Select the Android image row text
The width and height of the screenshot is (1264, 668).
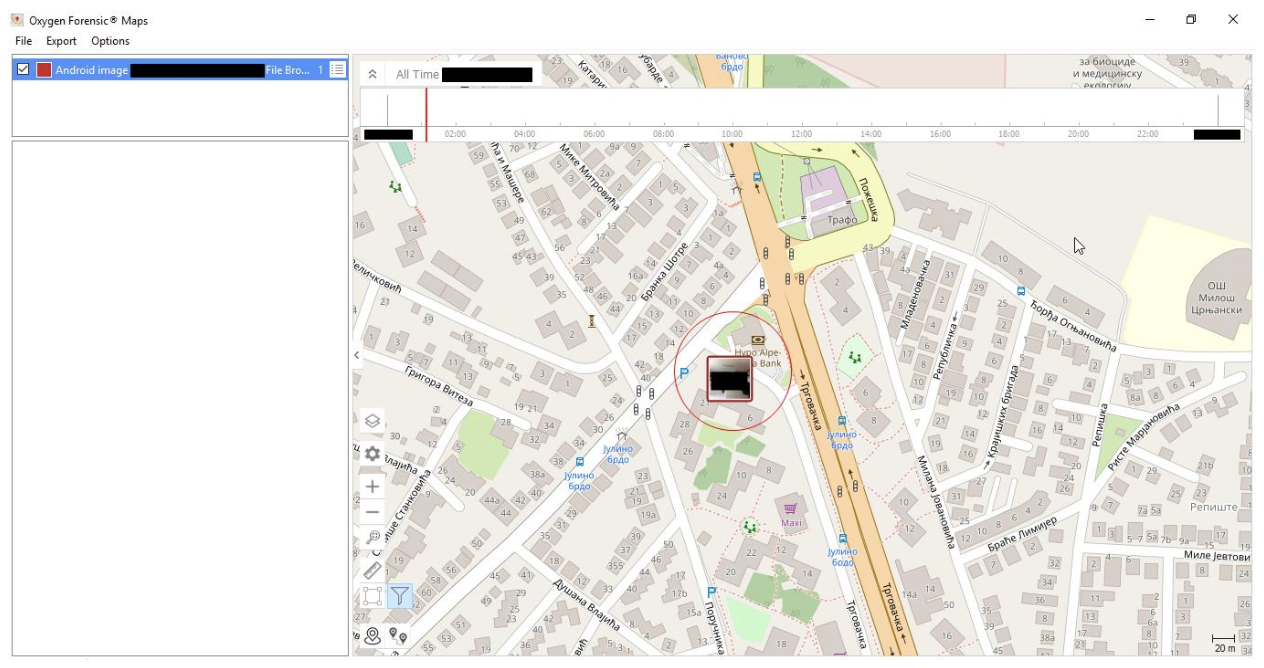(92, 70)
